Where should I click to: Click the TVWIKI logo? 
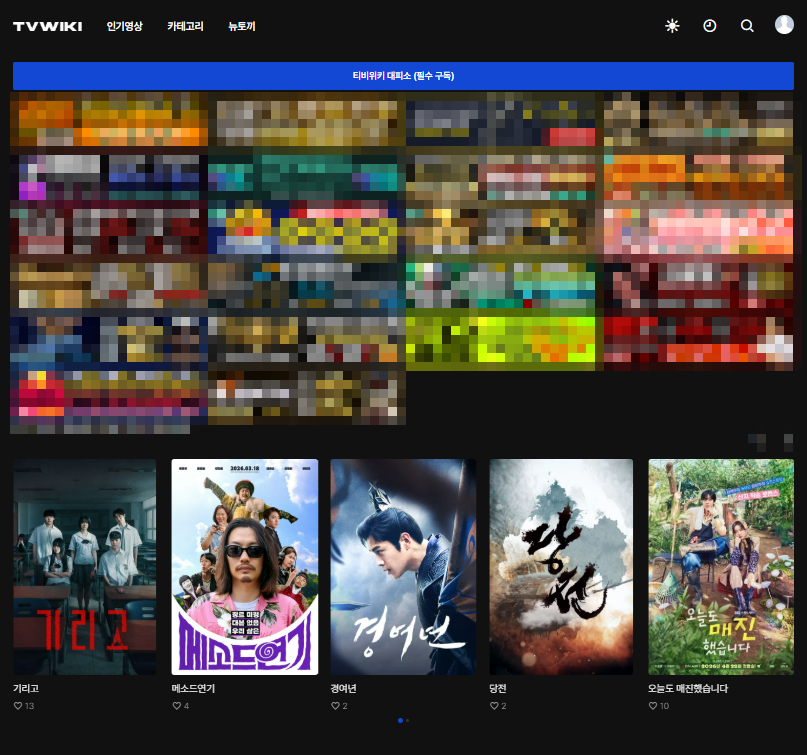click(x=48, y=27)
